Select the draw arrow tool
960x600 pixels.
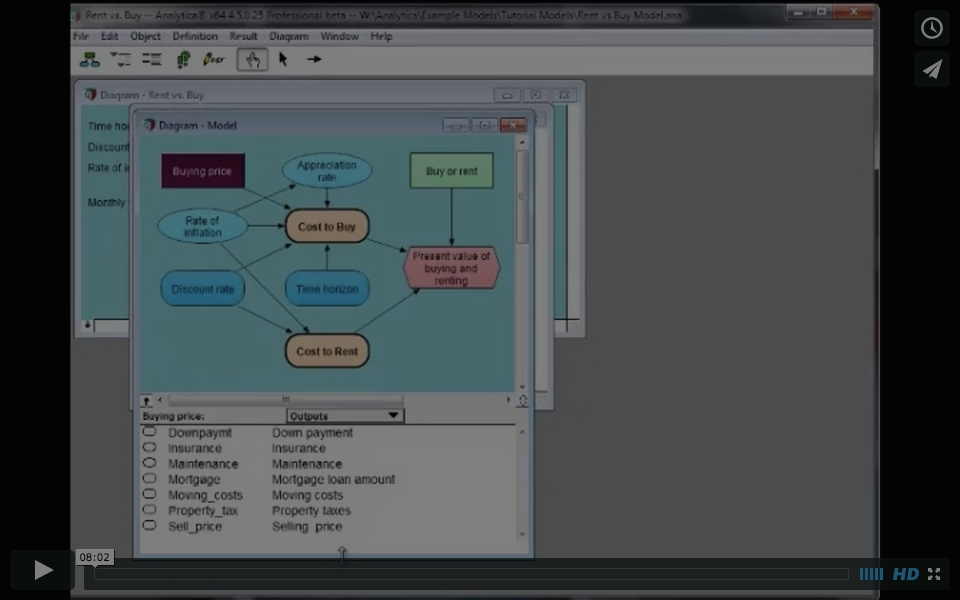coord(314,60)
